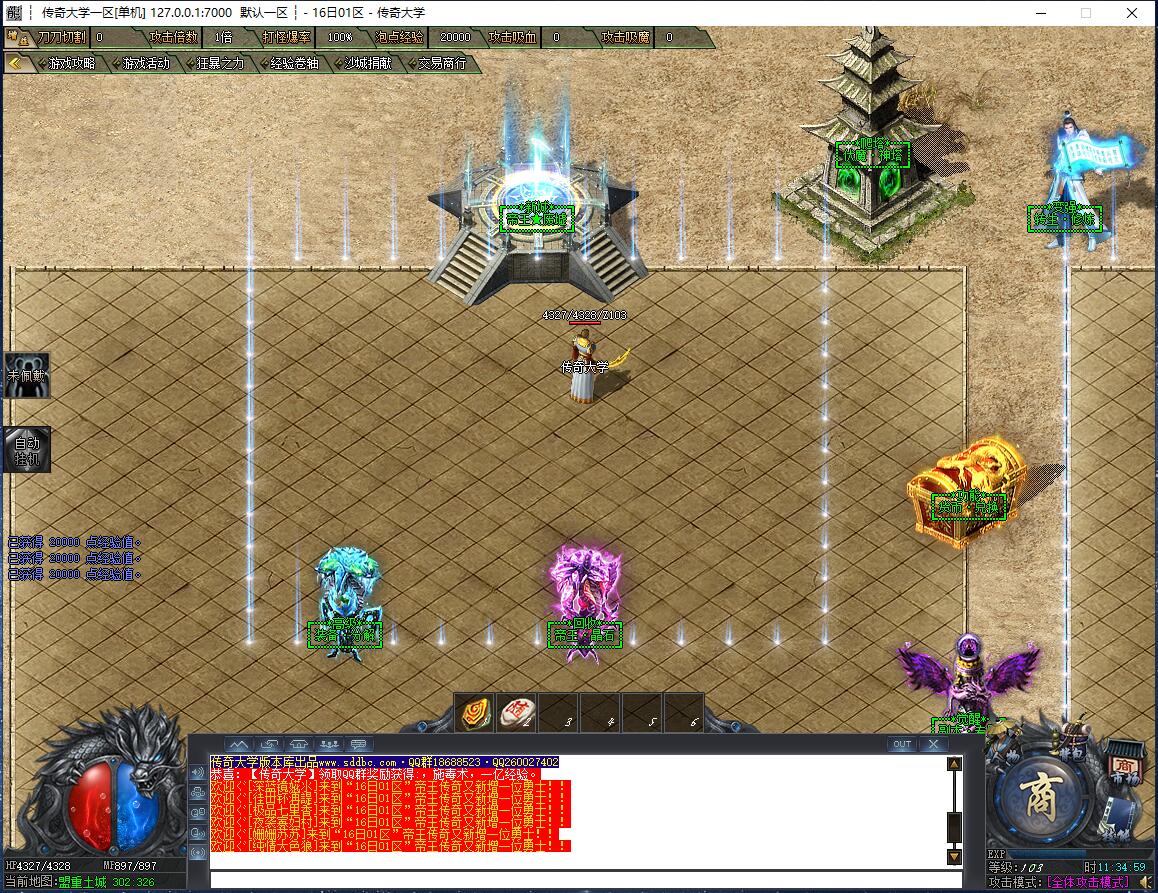Toggle the private chat channel filter
The width and height of the screenshot is (1158, 893).
pyautogui.click(x=198, y=833)
